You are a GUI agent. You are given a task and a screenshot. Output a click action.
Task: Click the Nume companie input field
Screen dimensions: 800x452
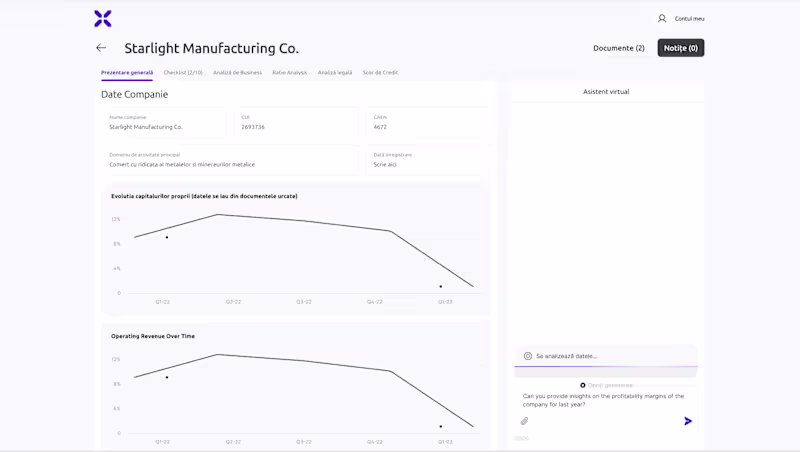(x=166, y=127)
